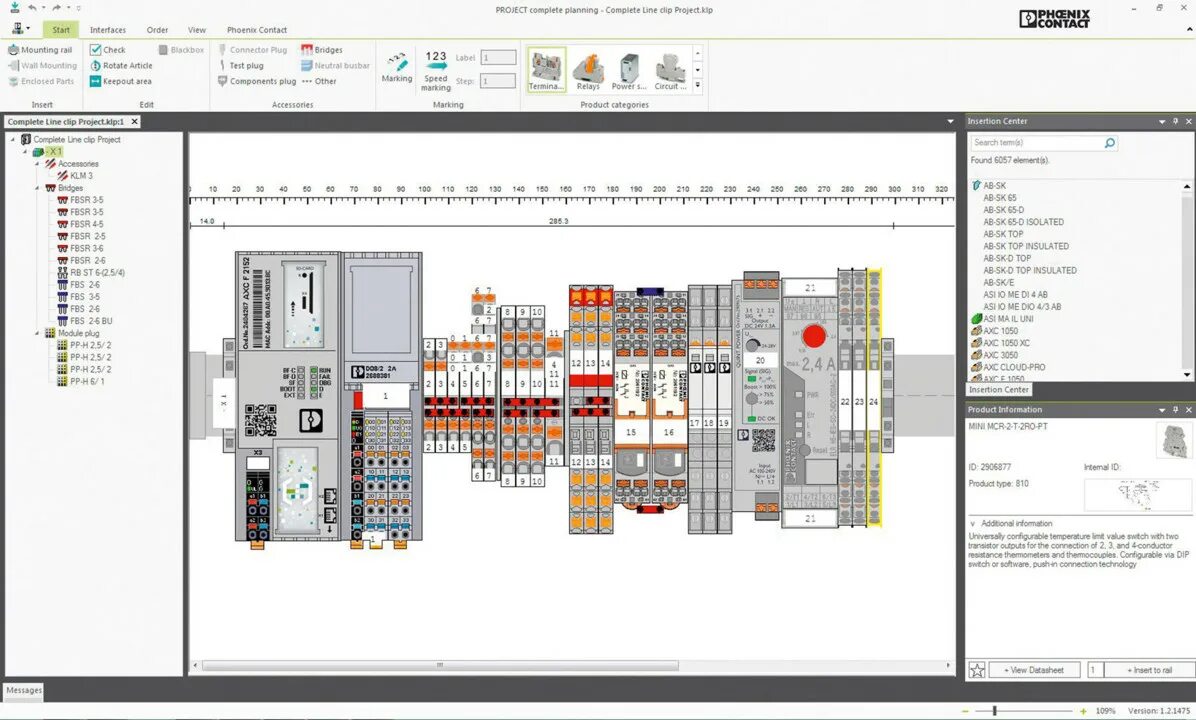Open the Other accessories option
This screenshot has height=720, width=1196.
319,81
